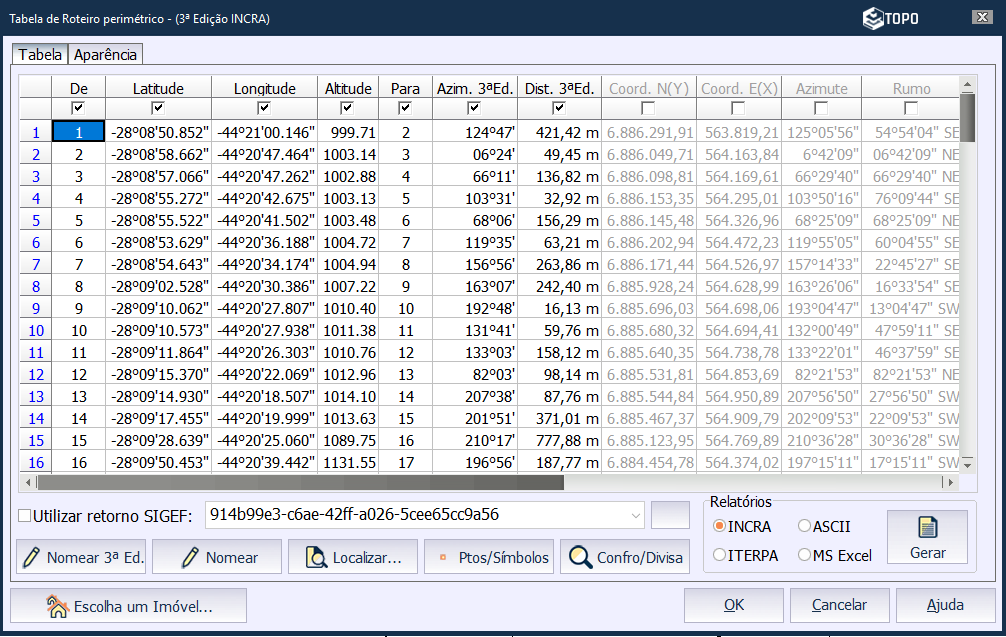This screenshot has height=637, width=1006.
Task: Open the Localizar search tool
Action: click(x=353, y=557)
